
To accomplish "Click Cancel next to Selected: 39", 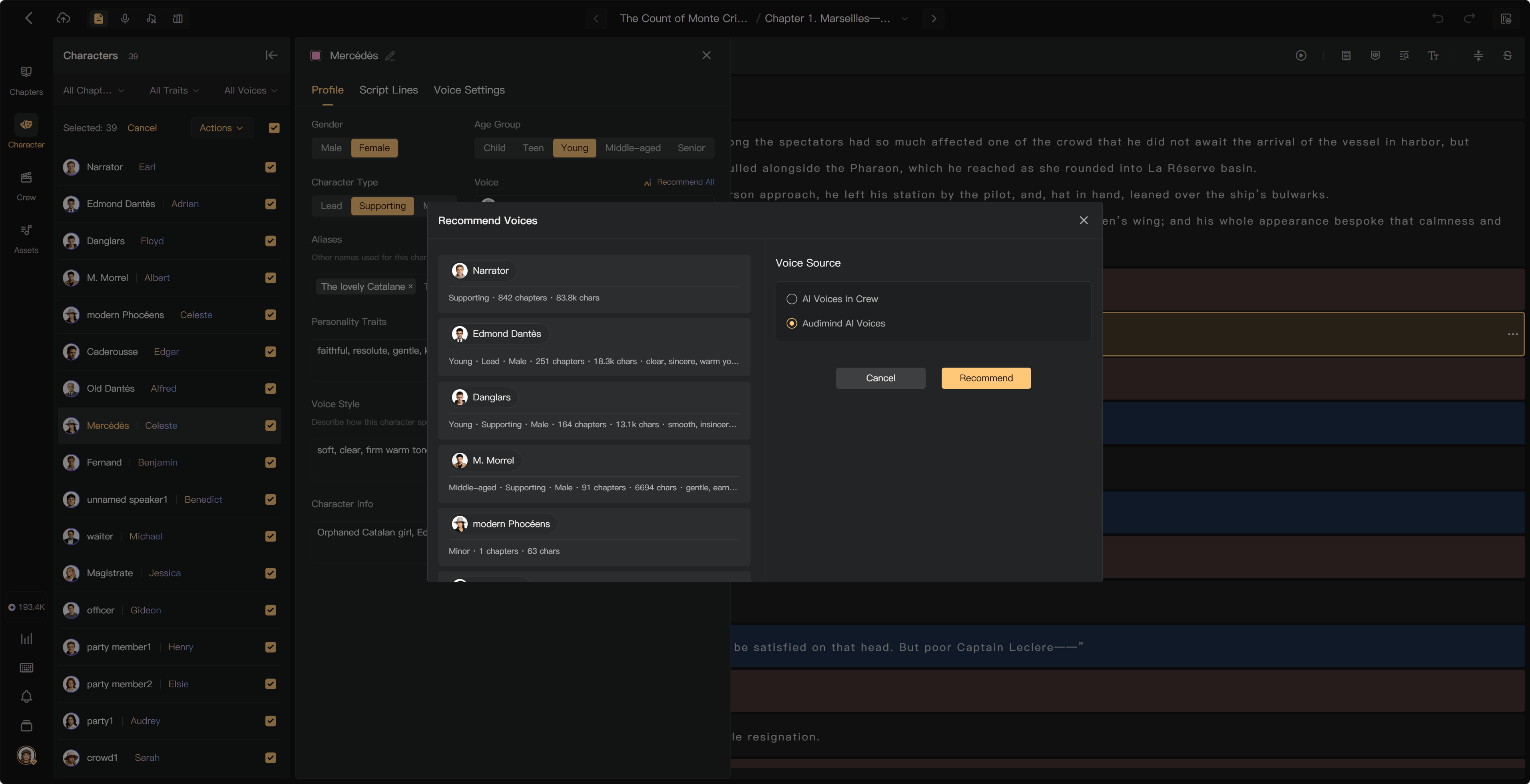I will click(x=142, y=128).
